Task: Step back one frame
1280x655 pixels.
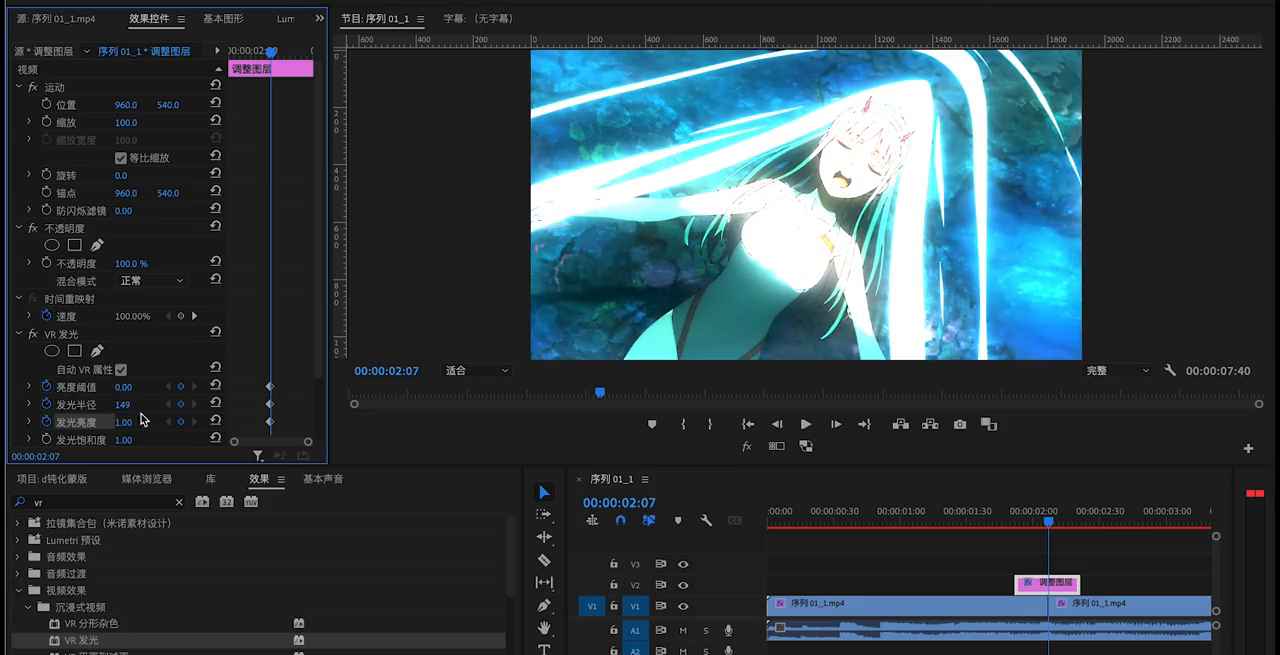Action: point(776,424)
